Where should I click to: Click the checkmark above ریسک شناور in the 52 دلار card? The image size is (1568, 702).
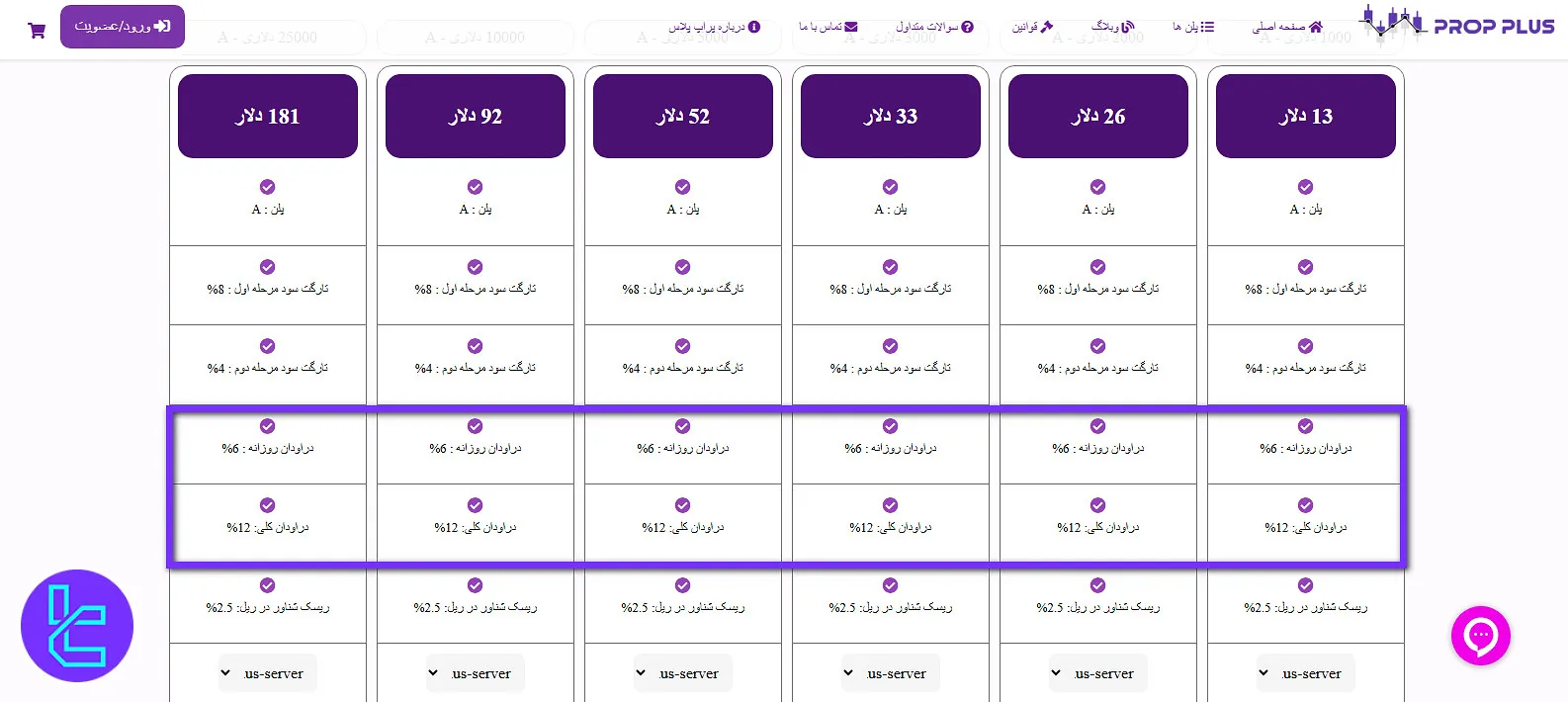[x=682, y=585]
